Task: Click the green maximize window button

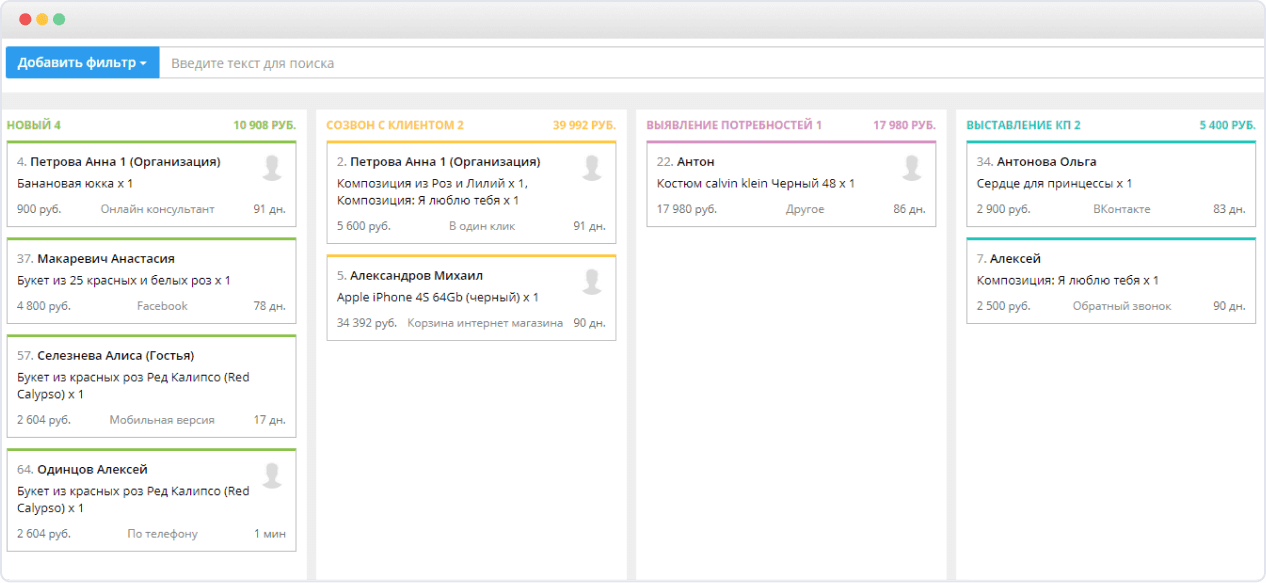Action: pos(59,19)
